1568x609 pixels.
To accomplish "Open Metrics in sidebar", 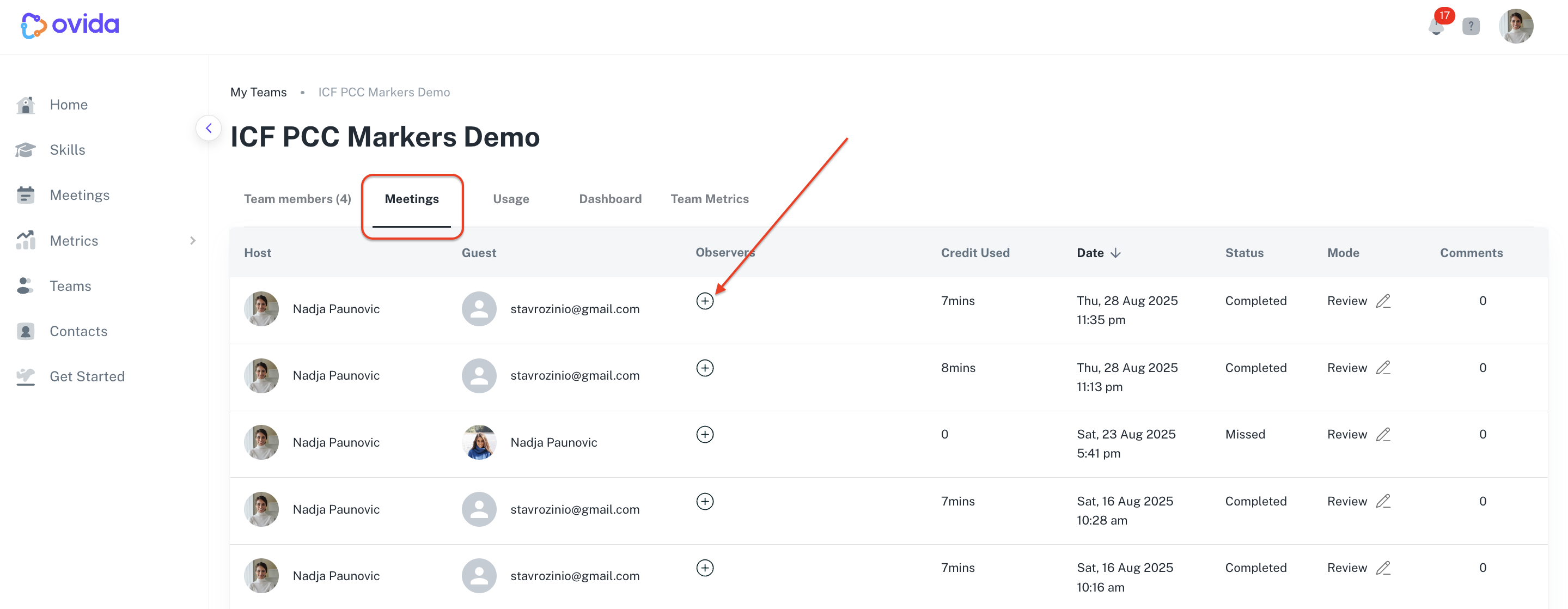I will [x=74, y=241].
